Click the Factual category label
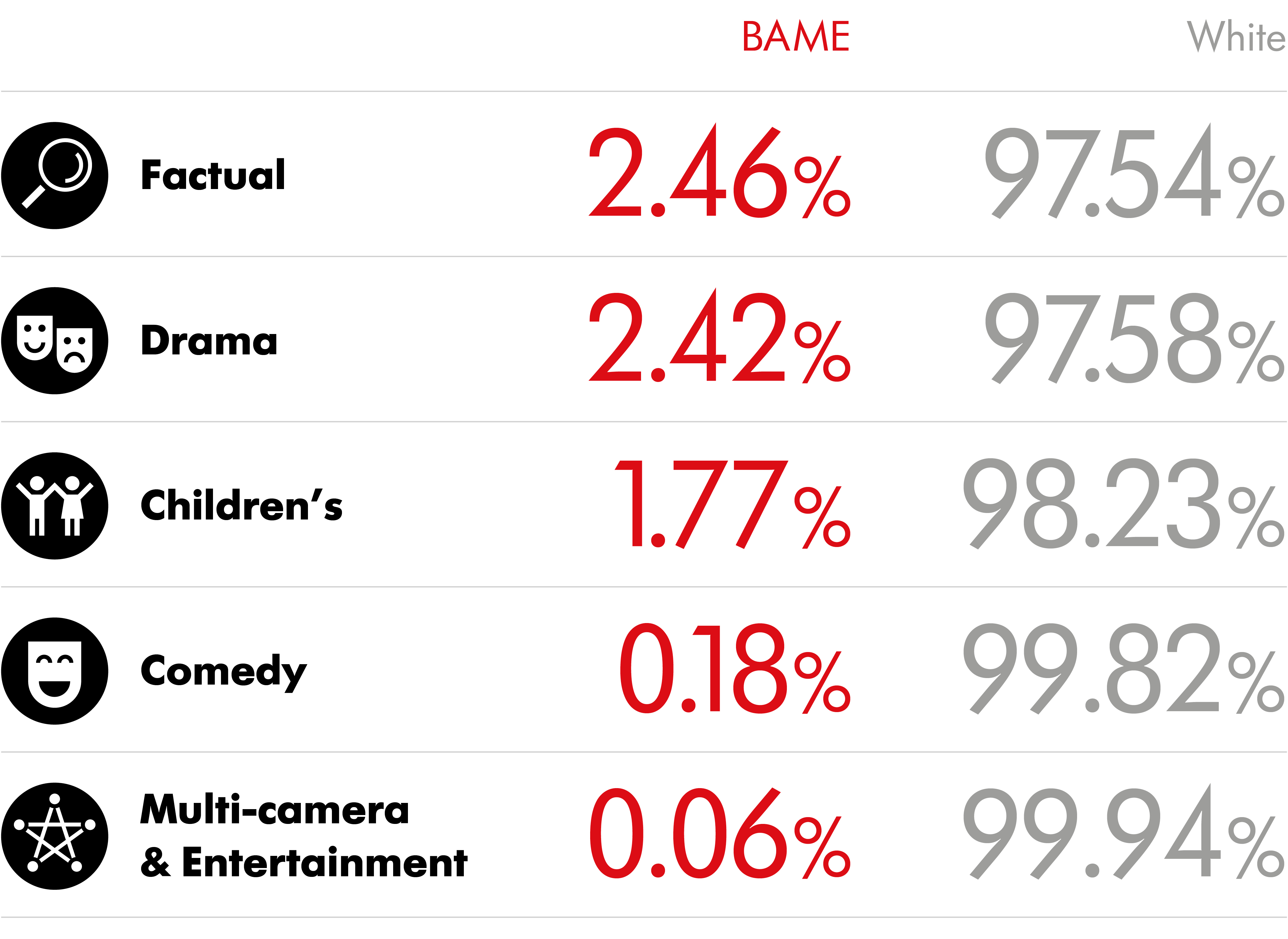The image size is (1288, 939). tap(213, 175)
